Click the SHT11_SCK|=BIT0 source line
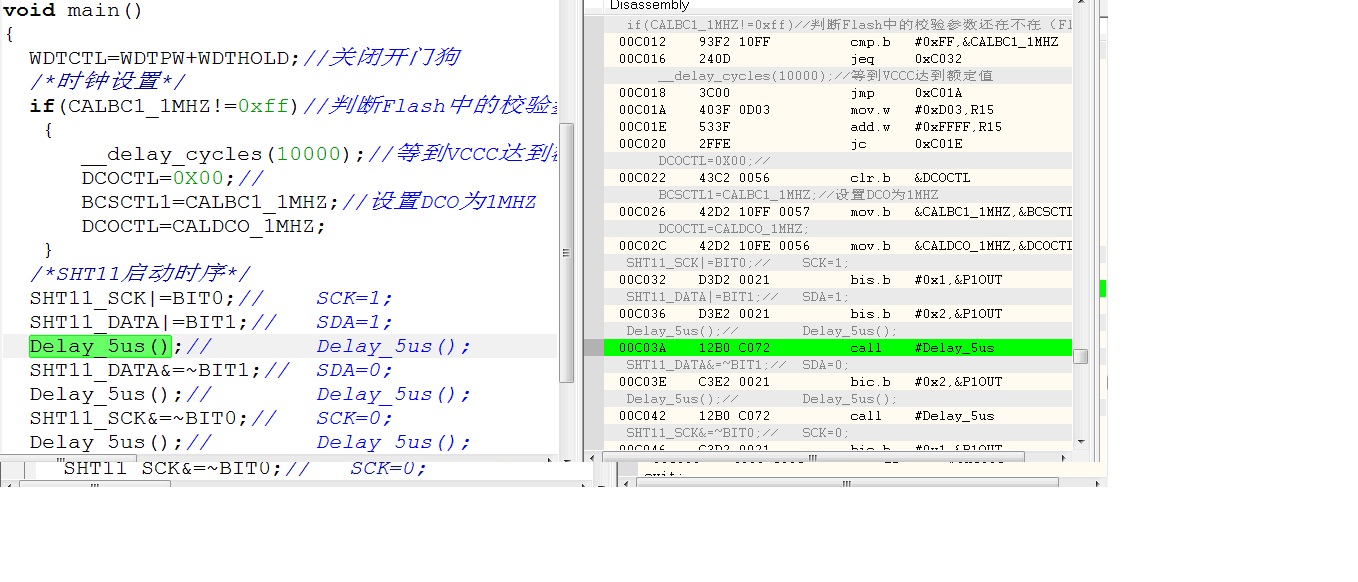The width and height of the screenshot is (1358, 582). [212, 298]
